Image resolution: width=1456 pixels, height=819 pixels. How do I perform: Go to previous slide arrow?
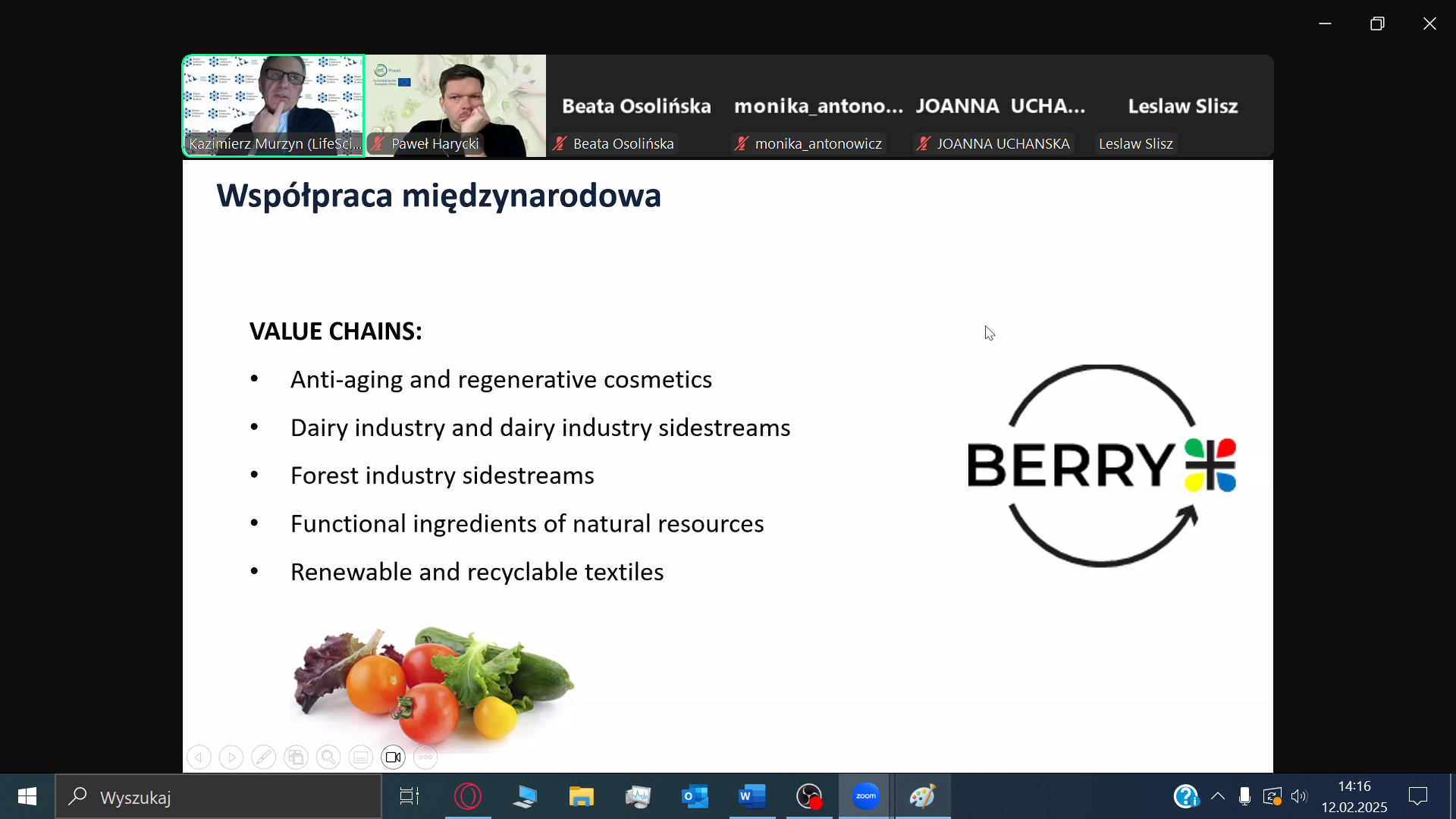[x=199, y=757]
